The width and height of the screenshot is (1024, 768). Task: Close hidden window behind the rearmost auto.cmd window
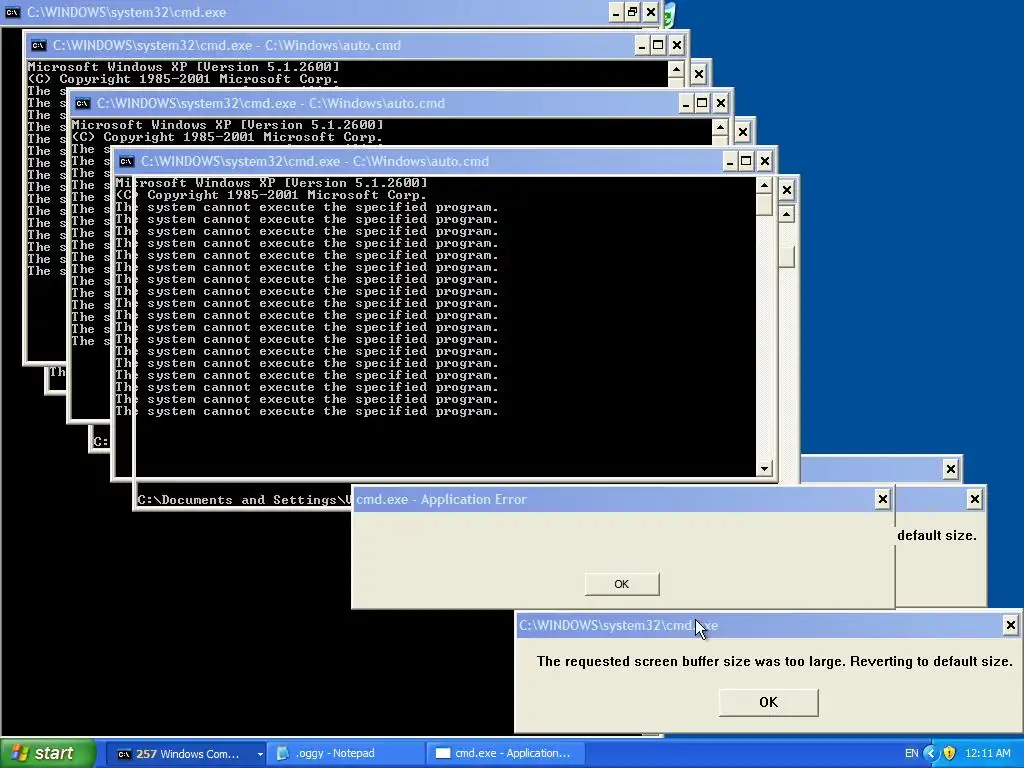pos(698,74)
